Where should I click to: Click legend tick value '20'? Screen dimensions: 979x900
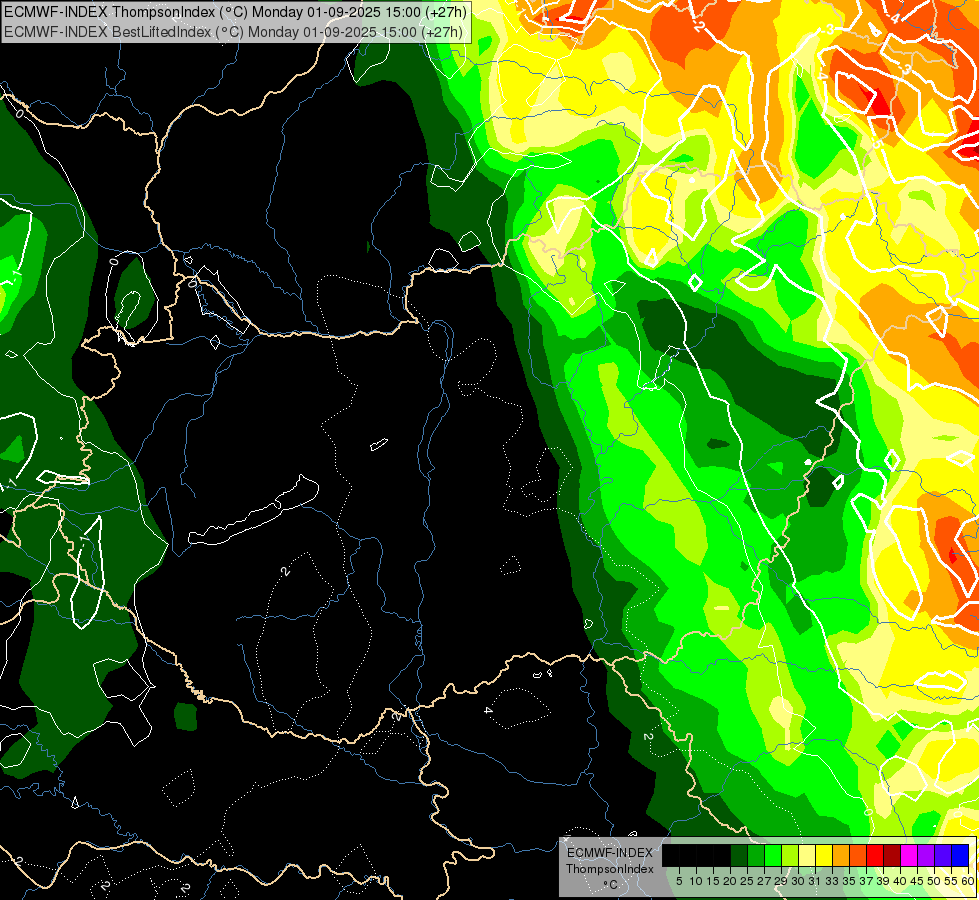coord(730,881)
